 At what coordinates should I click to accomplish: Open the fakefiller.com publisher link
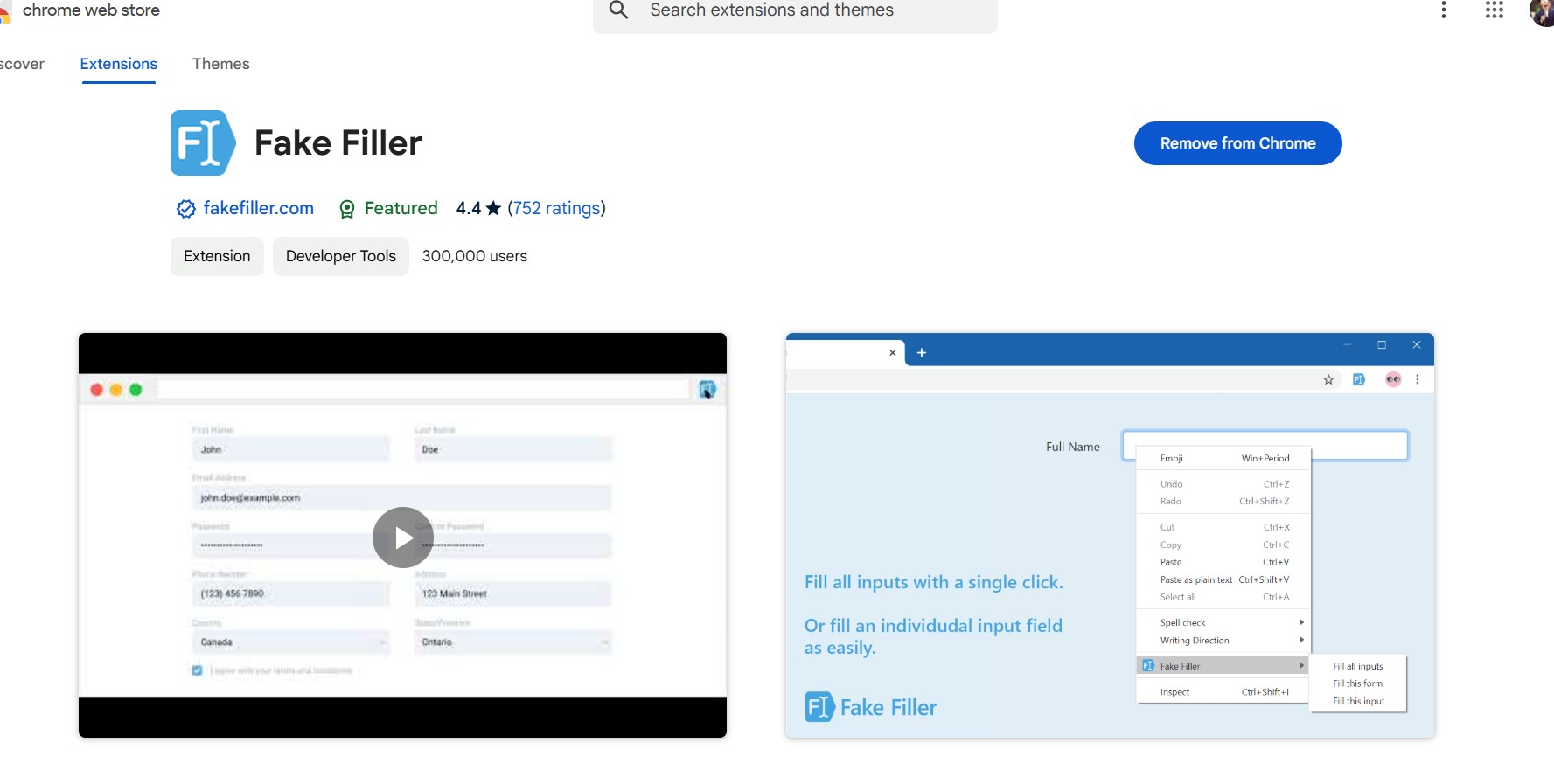click(x=259, y=208)
